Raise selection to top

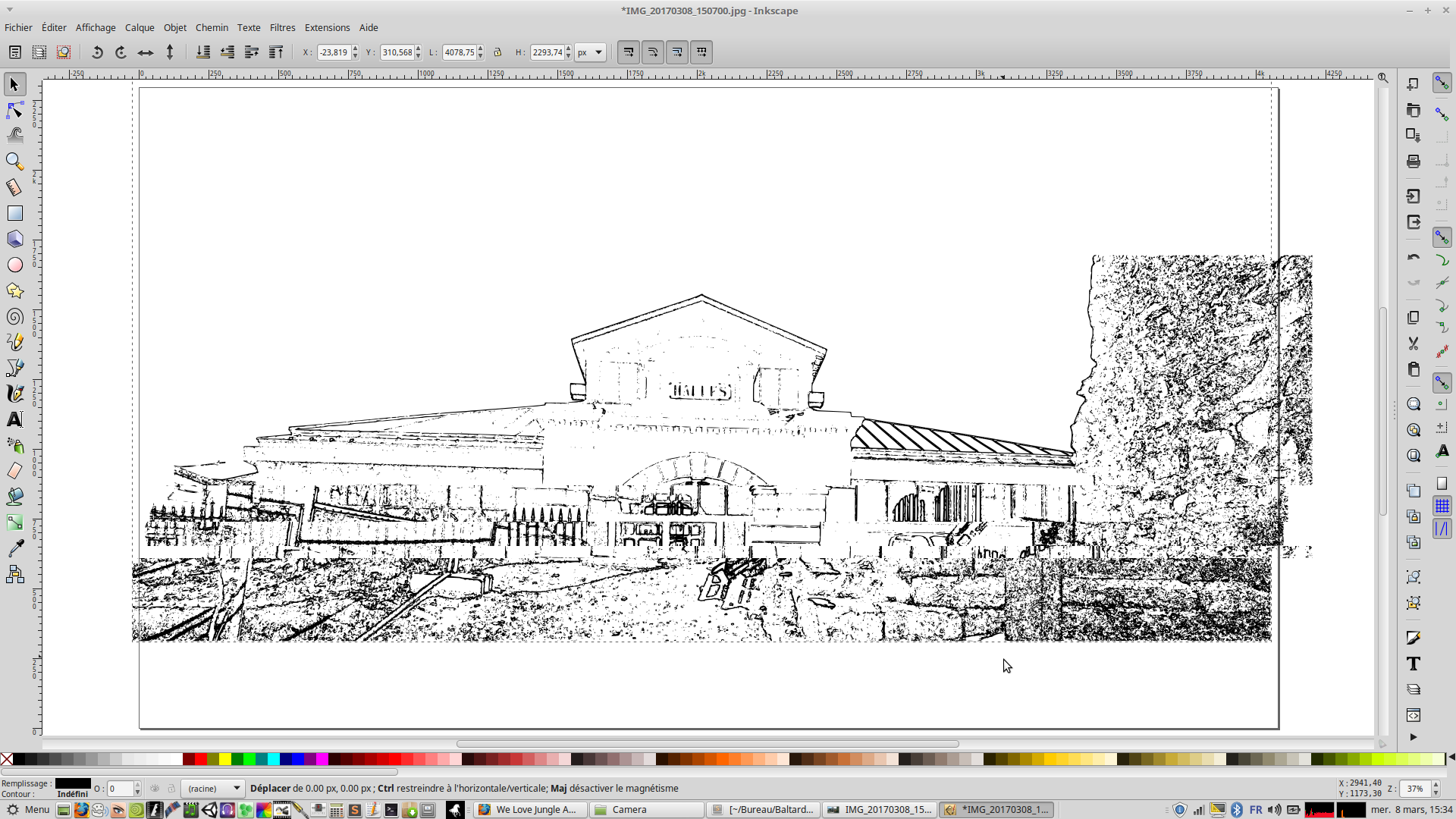click(276, 52)
